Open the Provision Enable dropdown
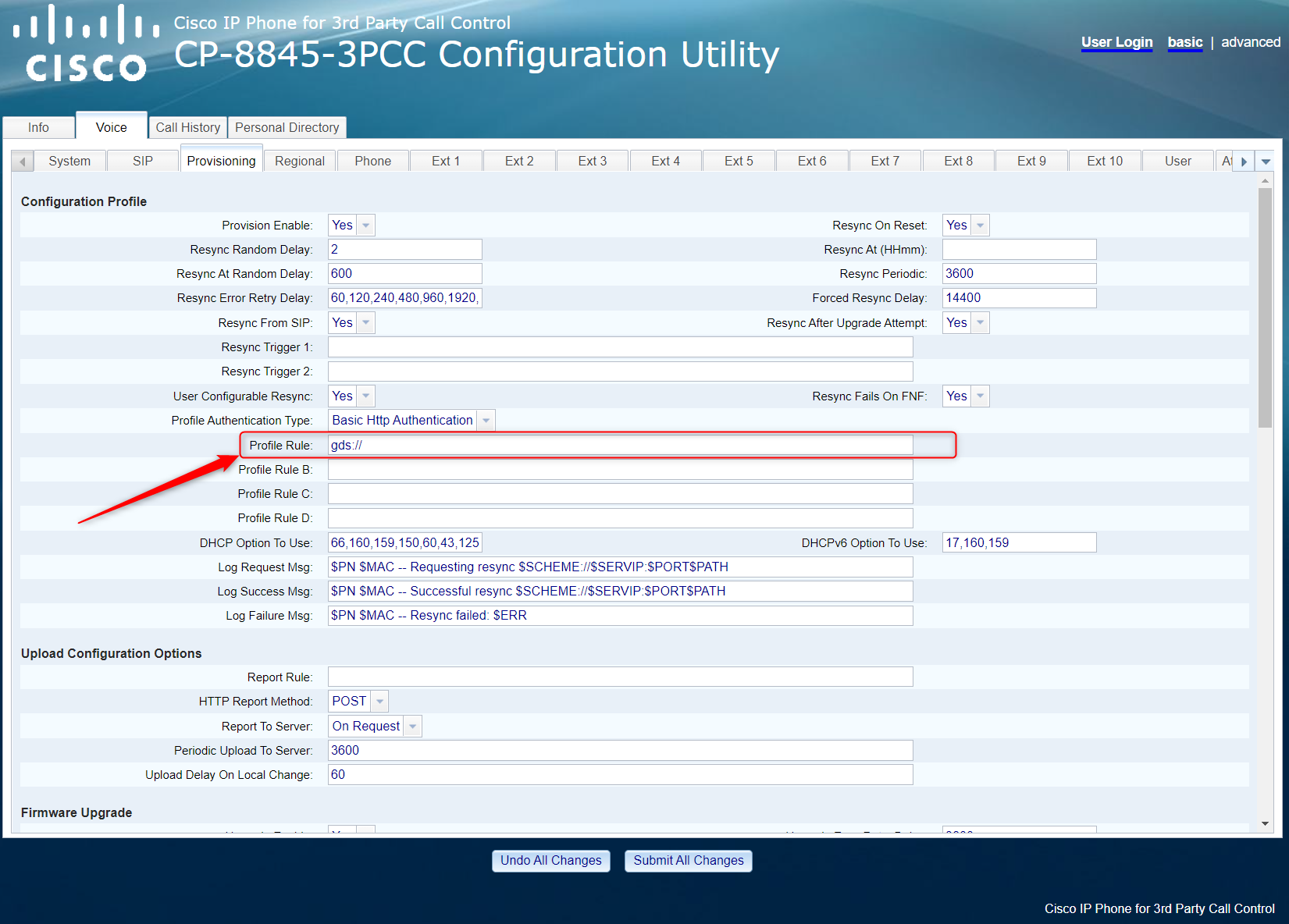The image size is (1289, 924). coord(365,225)
